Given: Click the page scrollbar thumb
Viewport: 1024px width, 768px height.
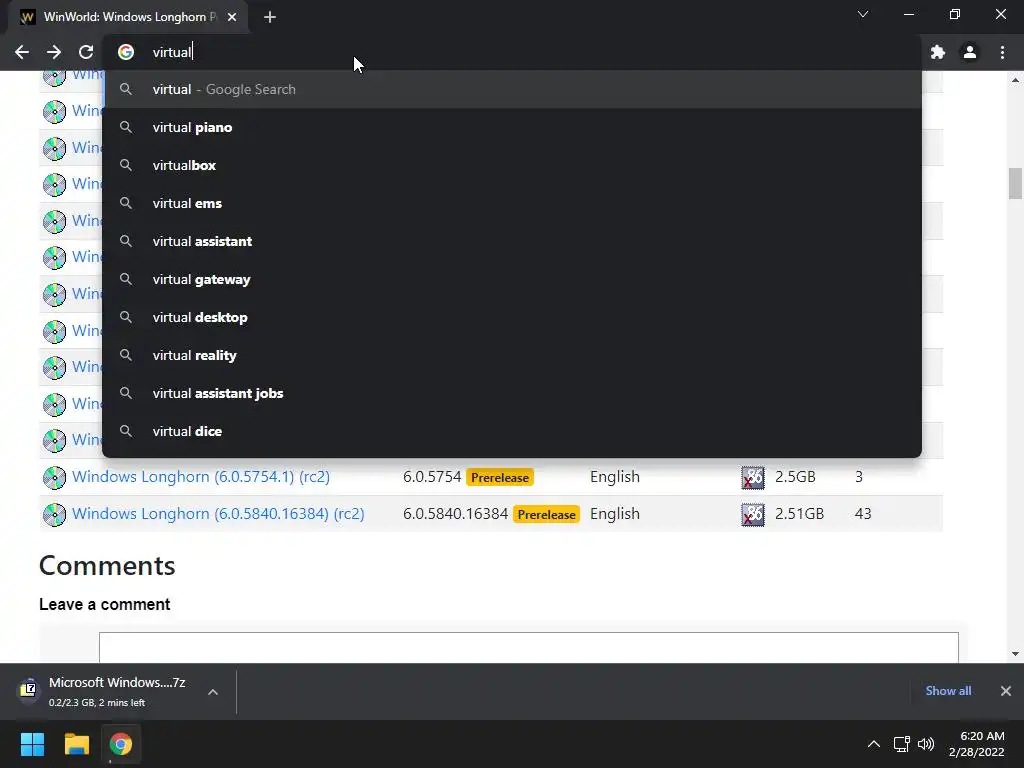Looking at the screenshot, I should coord(1015,184).
